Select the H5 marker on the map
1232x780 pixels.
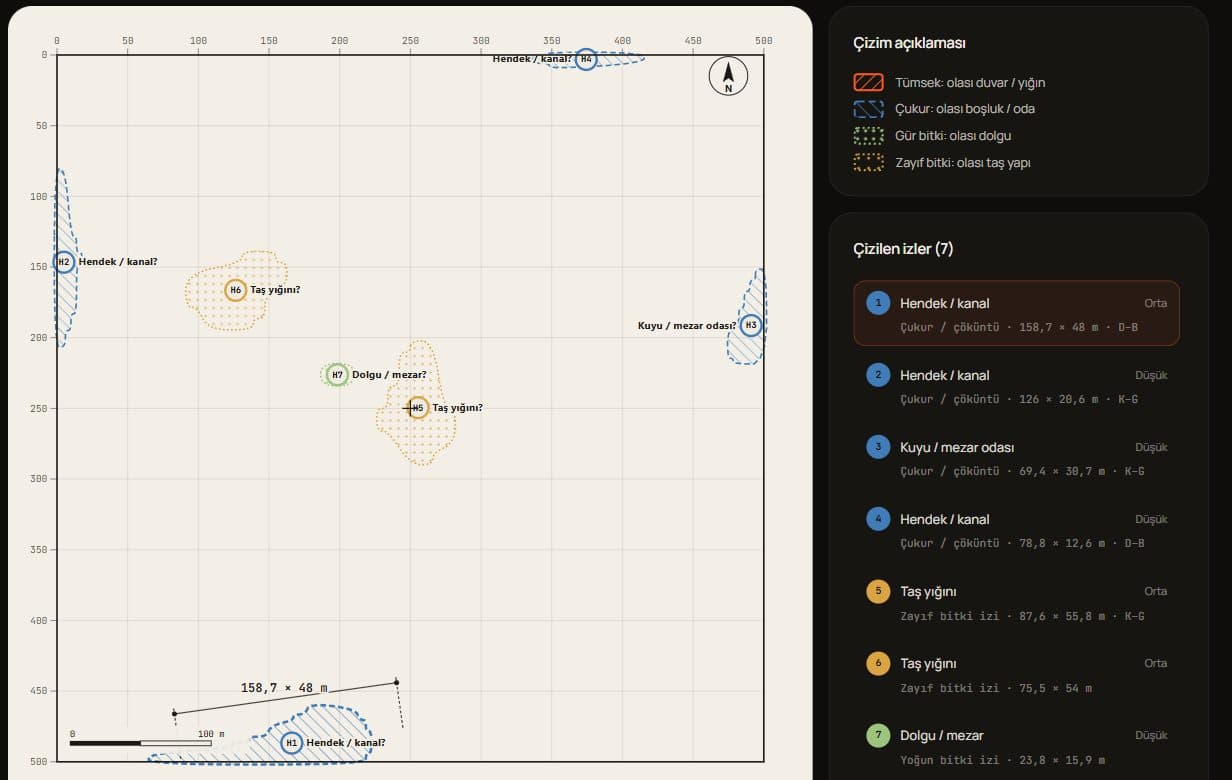(x=418, y=408)
